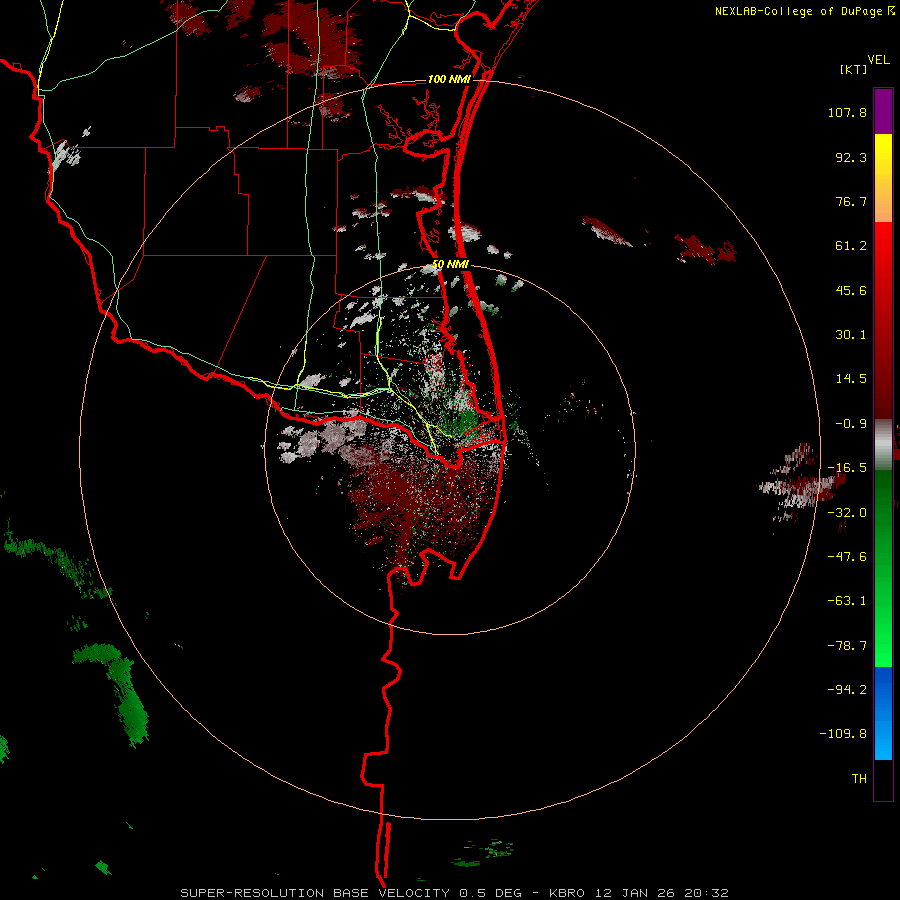900x900 pixels.
Task: Click the purple segment of velocity color bar
Action: coord(883,112)
